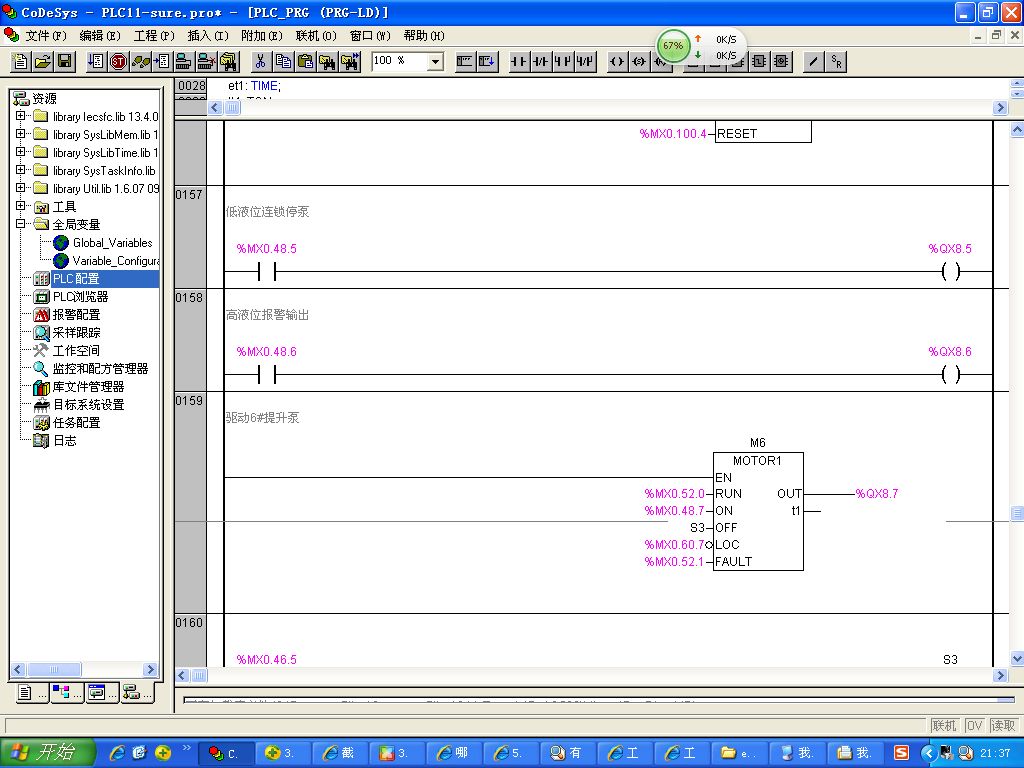Expand the library SysLibMem.lib tree node
Image resolution: width=1024 pixels, height=768 pixels.
[20, 135]
